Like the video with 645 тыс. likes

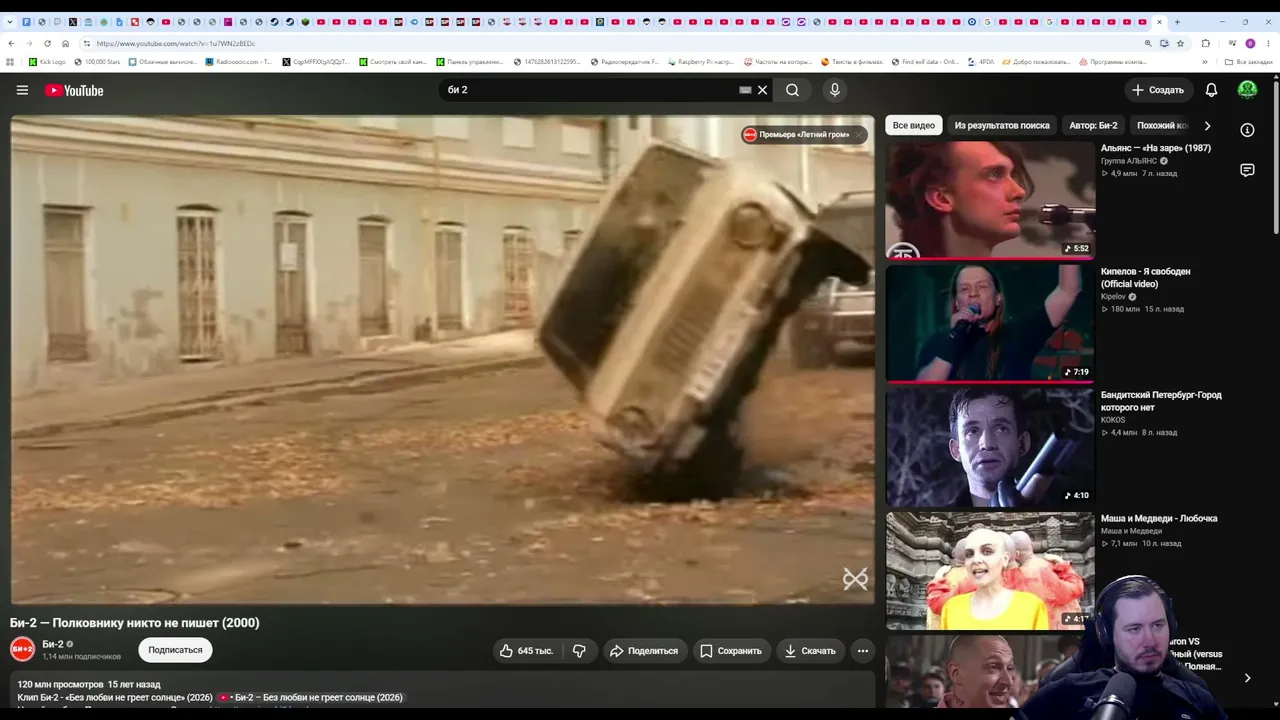[x=527, y=651]
